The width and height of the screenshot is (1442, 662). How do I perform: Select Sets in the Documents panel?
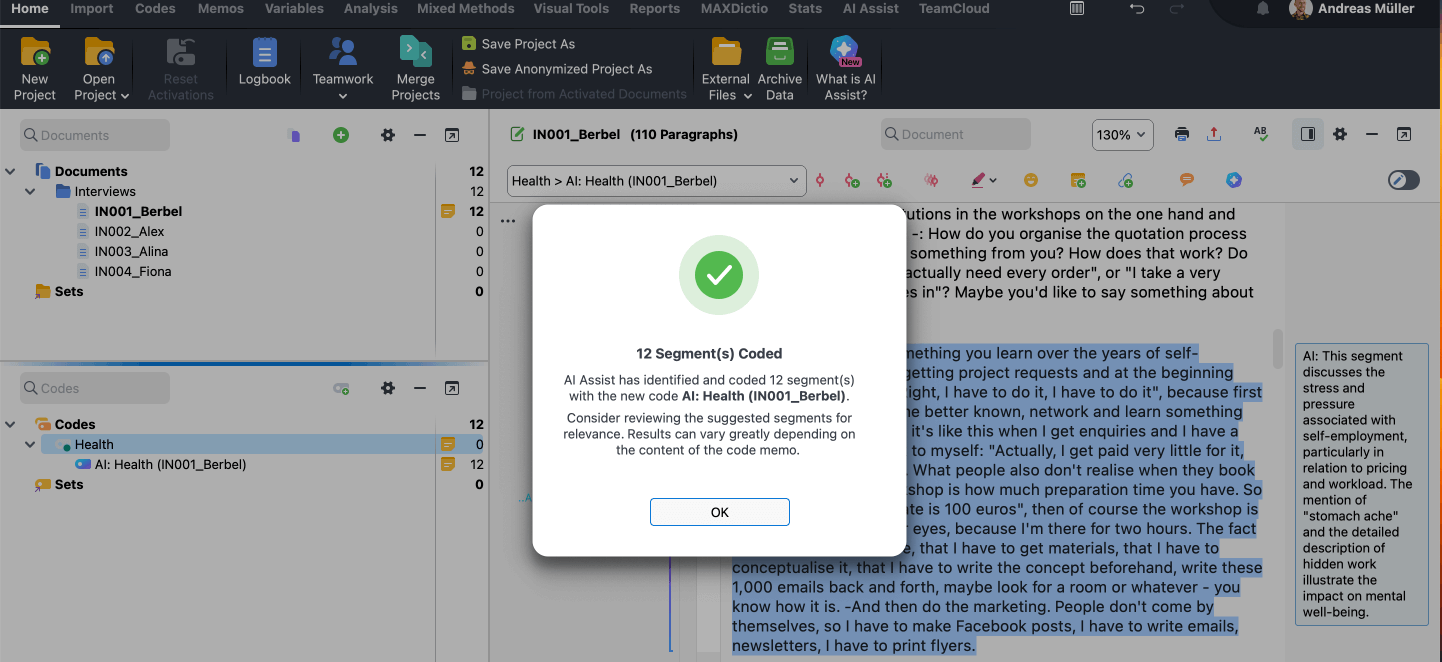tap(69, 291)
